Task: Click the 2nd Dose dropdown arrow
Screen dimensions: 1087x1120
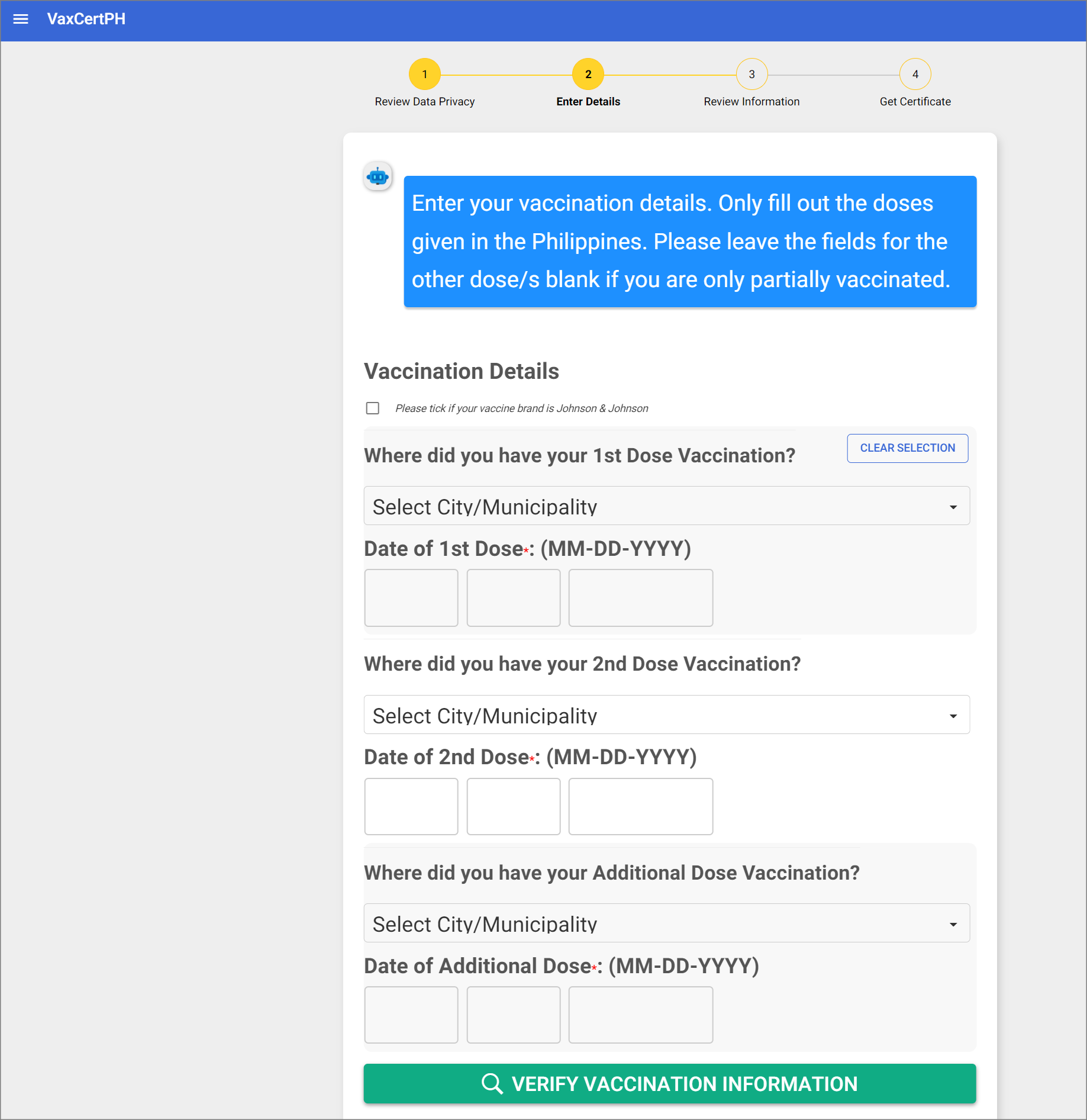Action: (x=953, y=716)
